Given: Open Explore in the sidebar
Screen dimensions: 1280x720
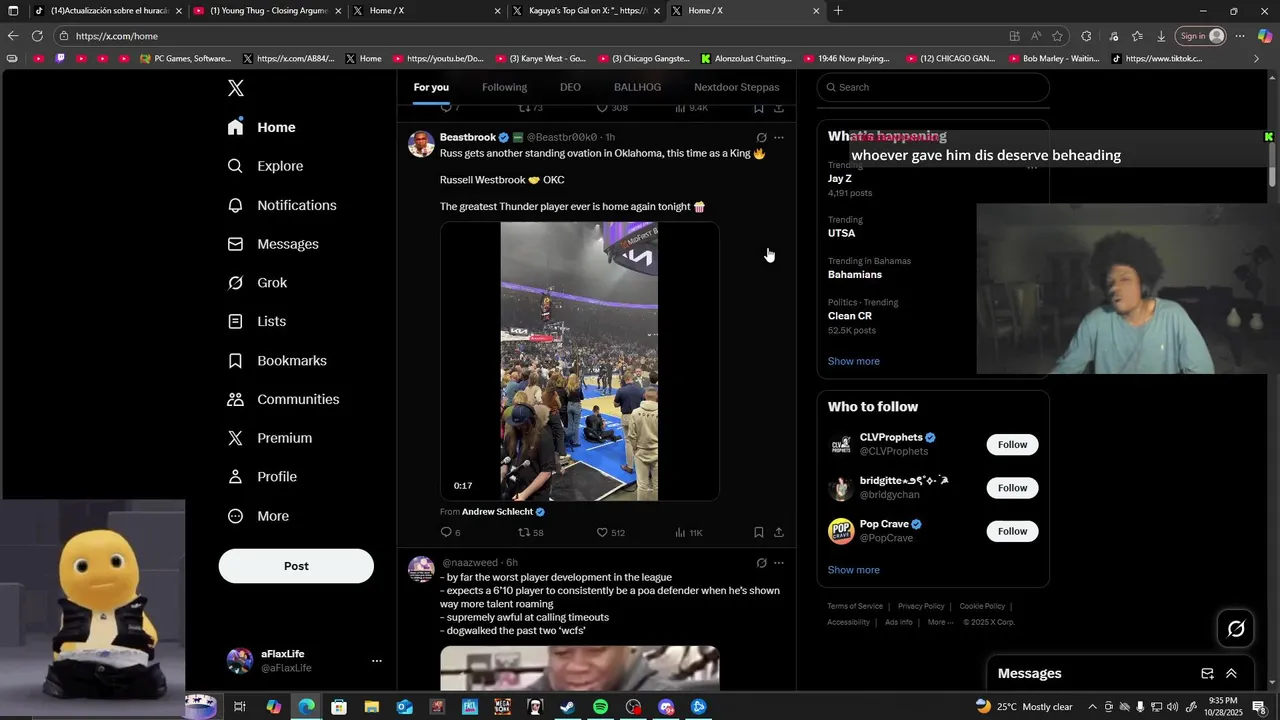Looking at the screenshot, I should pos(266,166).
